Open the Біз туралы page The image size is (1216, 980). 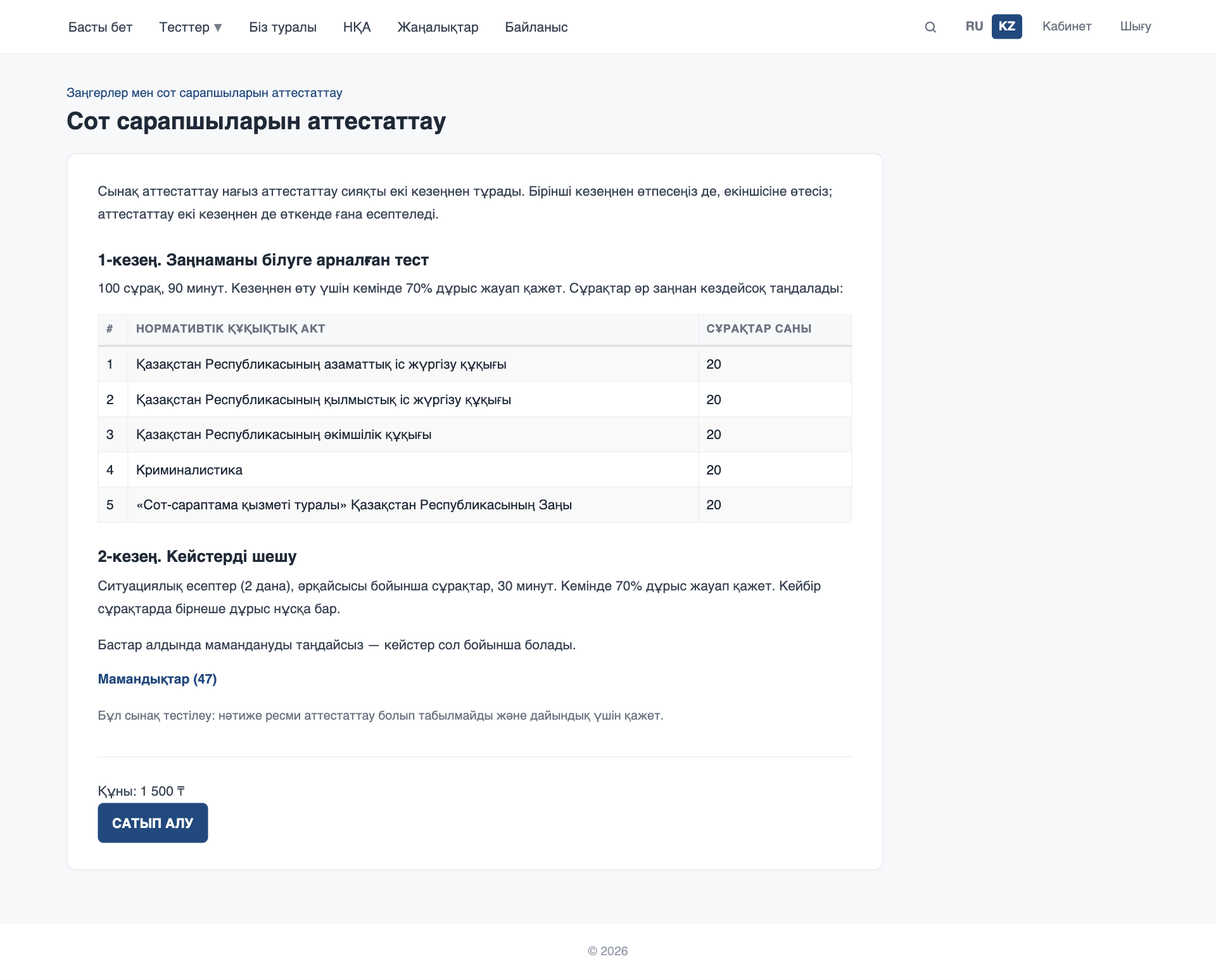coord(282,27)
